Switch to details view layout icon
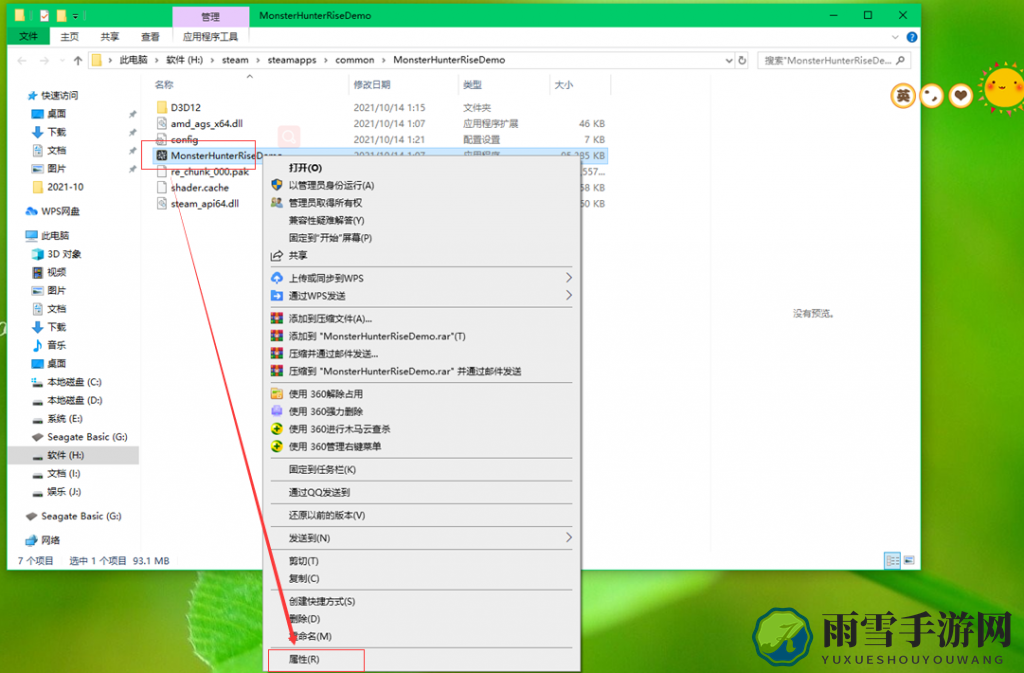 pyautogui.click(x=892, y=560)
